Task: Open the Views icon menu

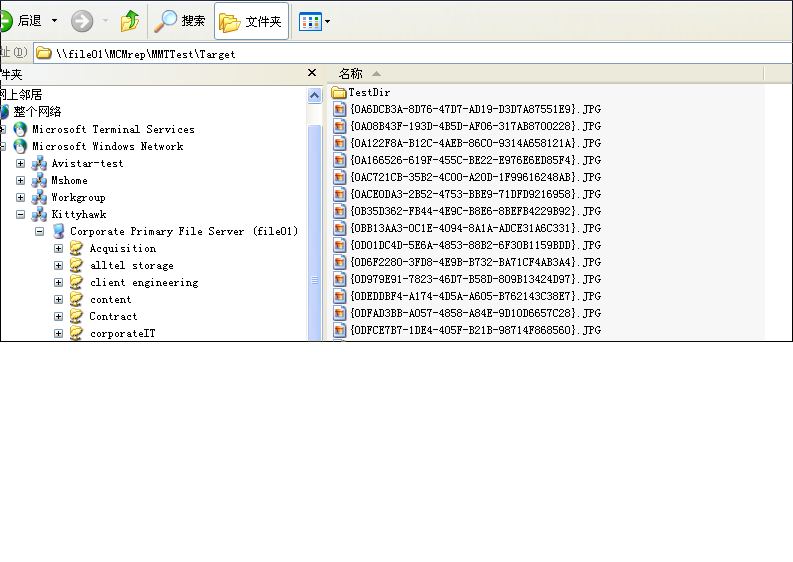Action: coord(311,21)
